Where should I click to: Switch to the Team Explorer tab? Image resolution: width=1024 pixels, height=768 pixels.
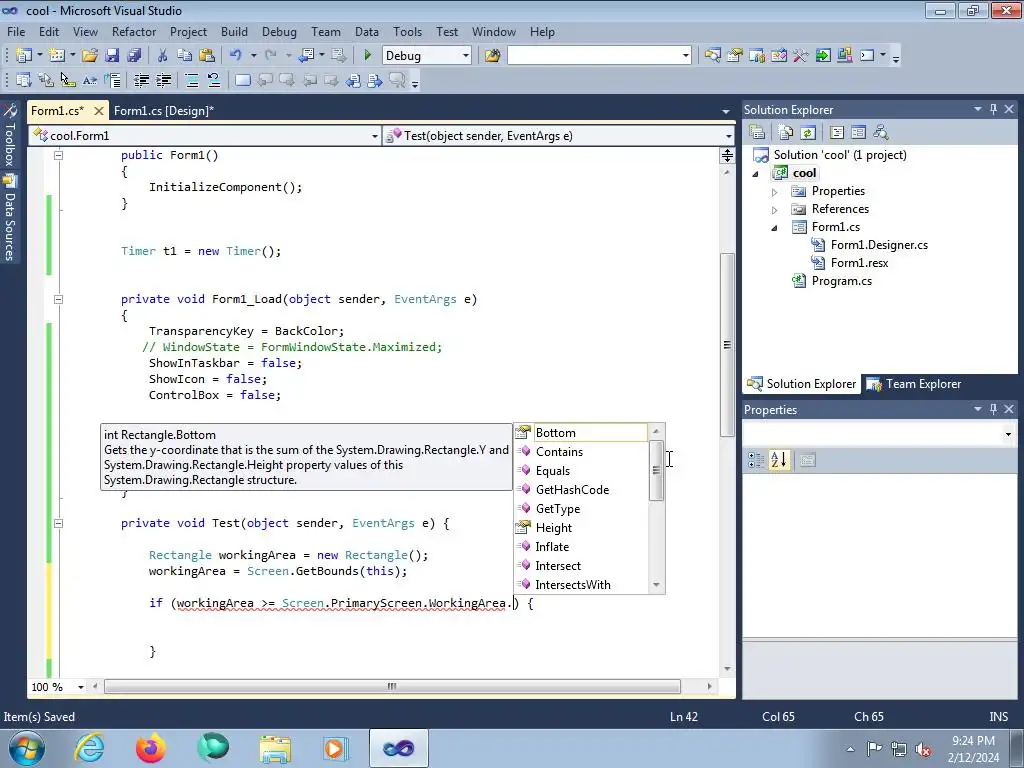tap(915, 384)
